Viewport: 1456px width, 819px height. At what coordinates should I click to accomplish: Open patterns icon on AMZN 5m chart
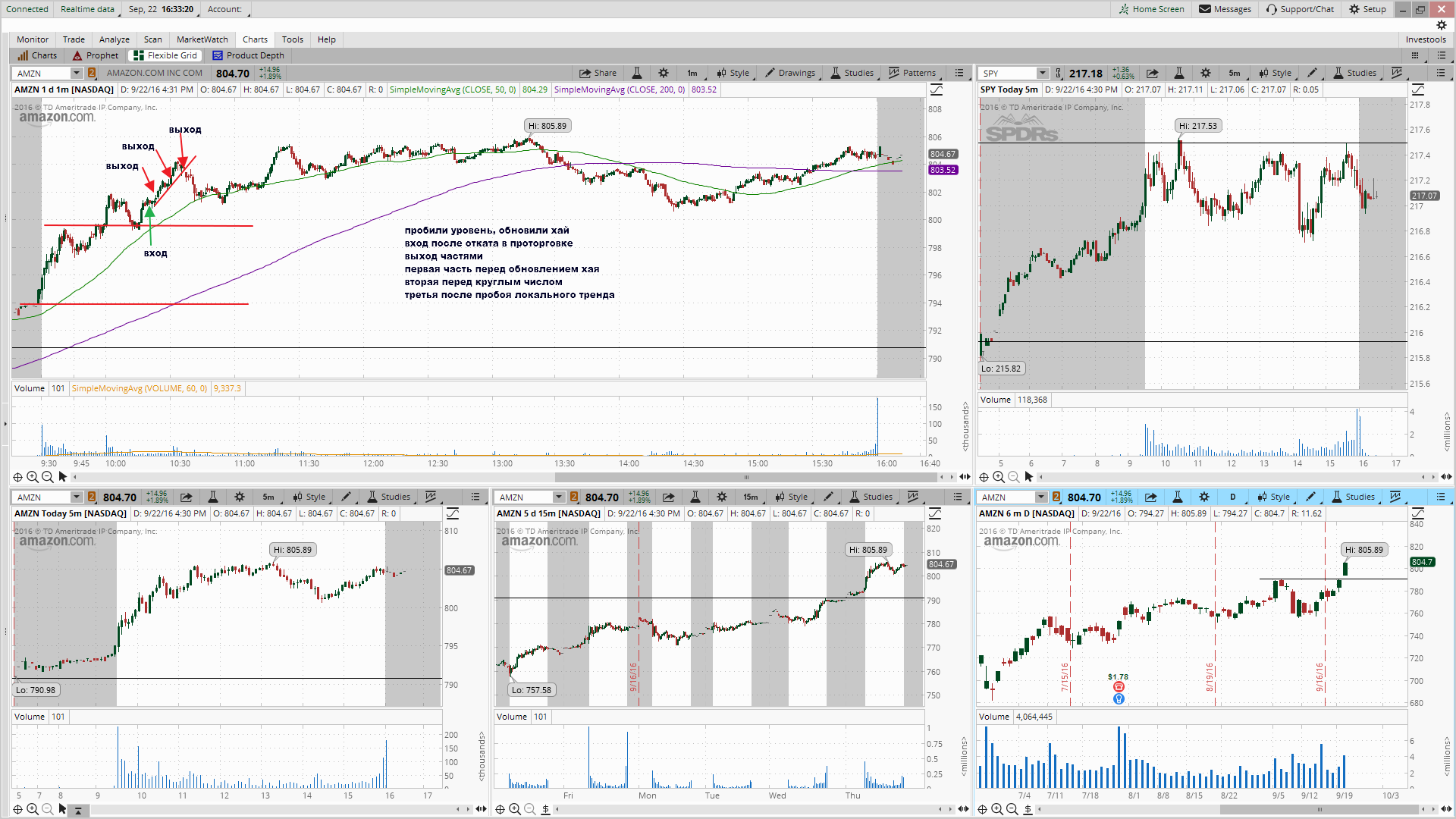click(431, 497)
